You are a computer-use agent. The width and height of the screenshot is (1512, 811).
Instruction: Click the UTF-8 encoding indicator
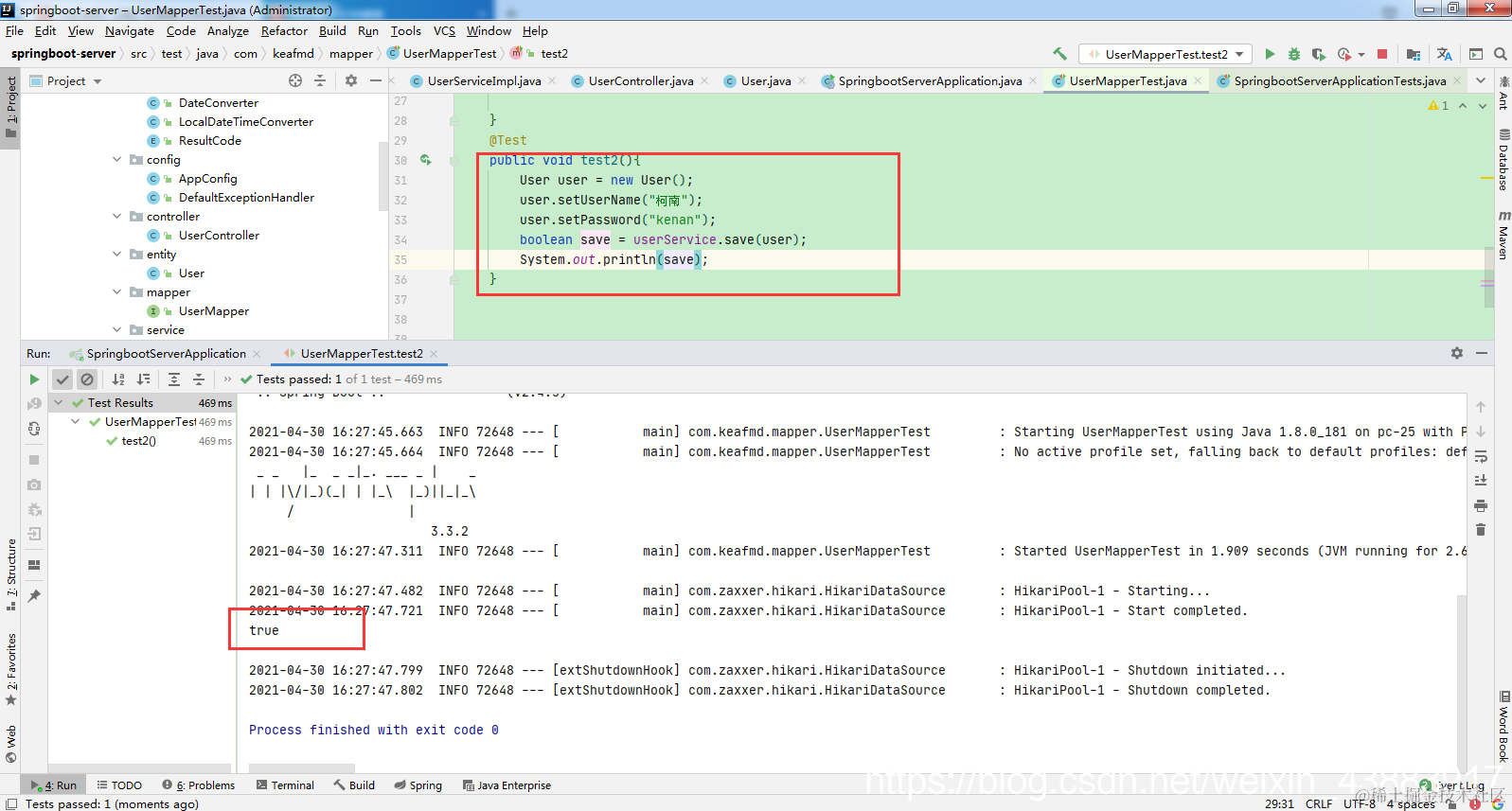pyautogui.click(x=1360, y=803)
